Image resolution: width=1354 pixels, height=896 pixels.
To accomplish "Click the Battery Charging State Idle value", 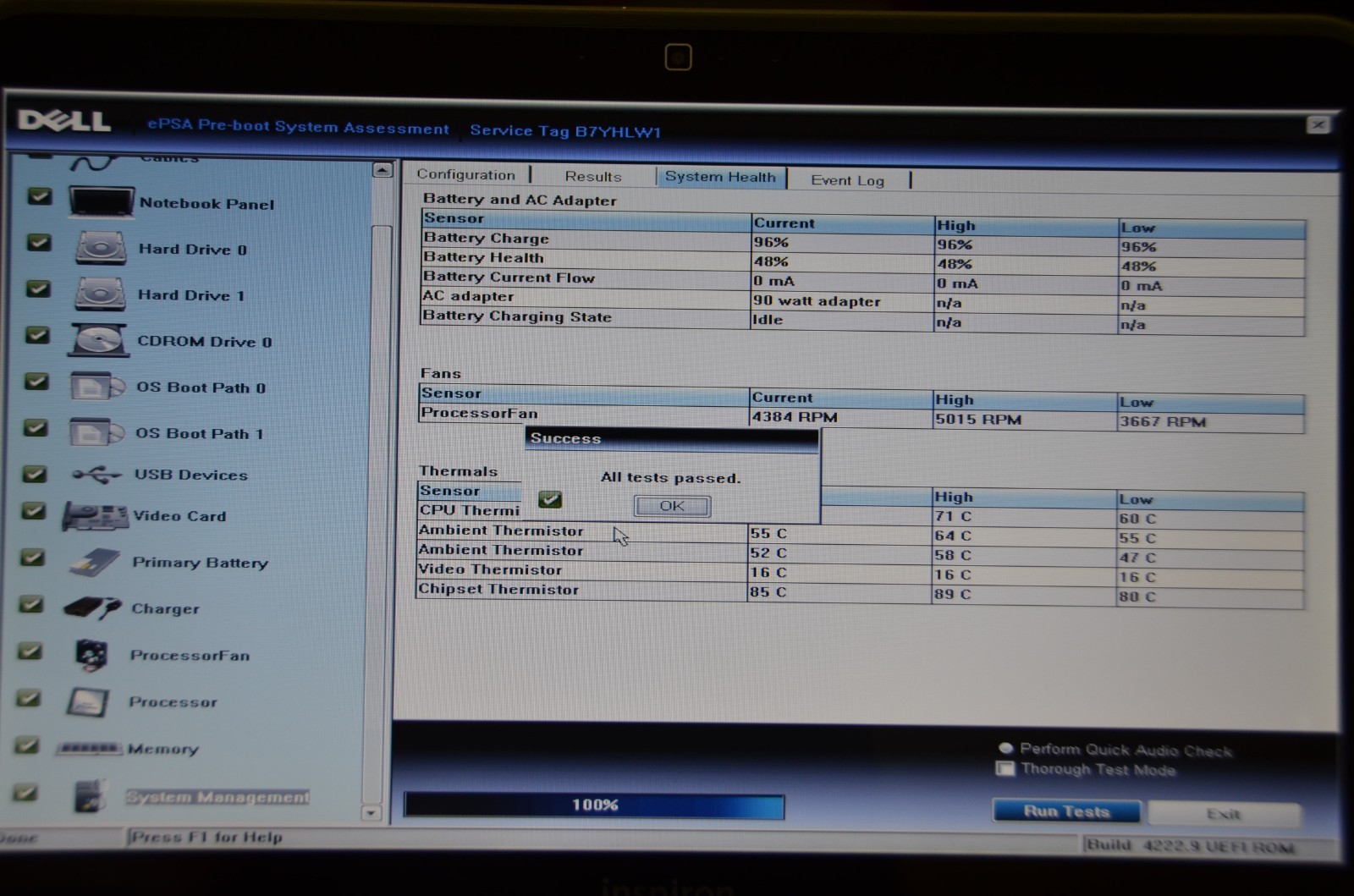I will coord(768,319).
